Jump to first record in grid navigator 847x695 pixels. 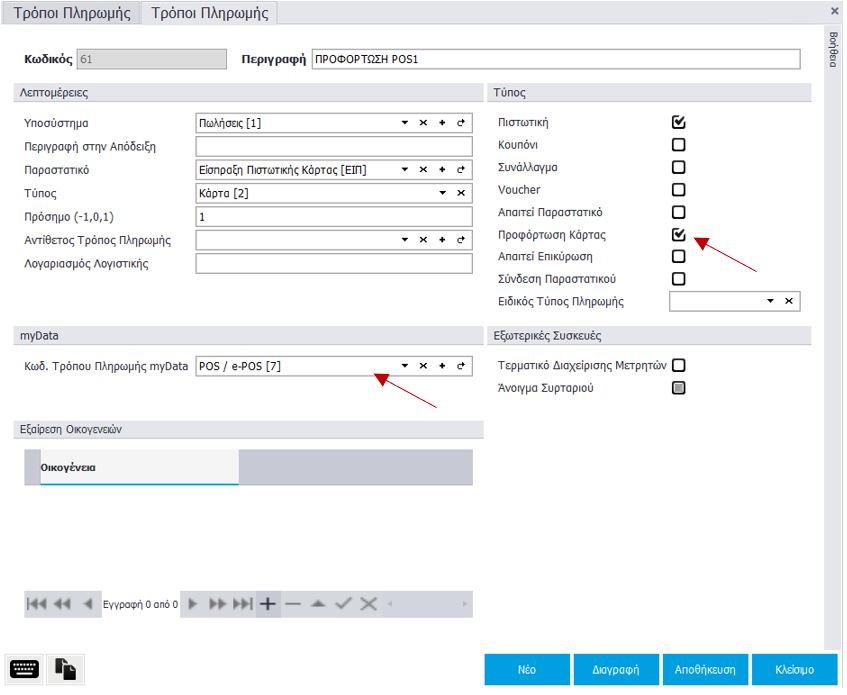coord(36,604)
